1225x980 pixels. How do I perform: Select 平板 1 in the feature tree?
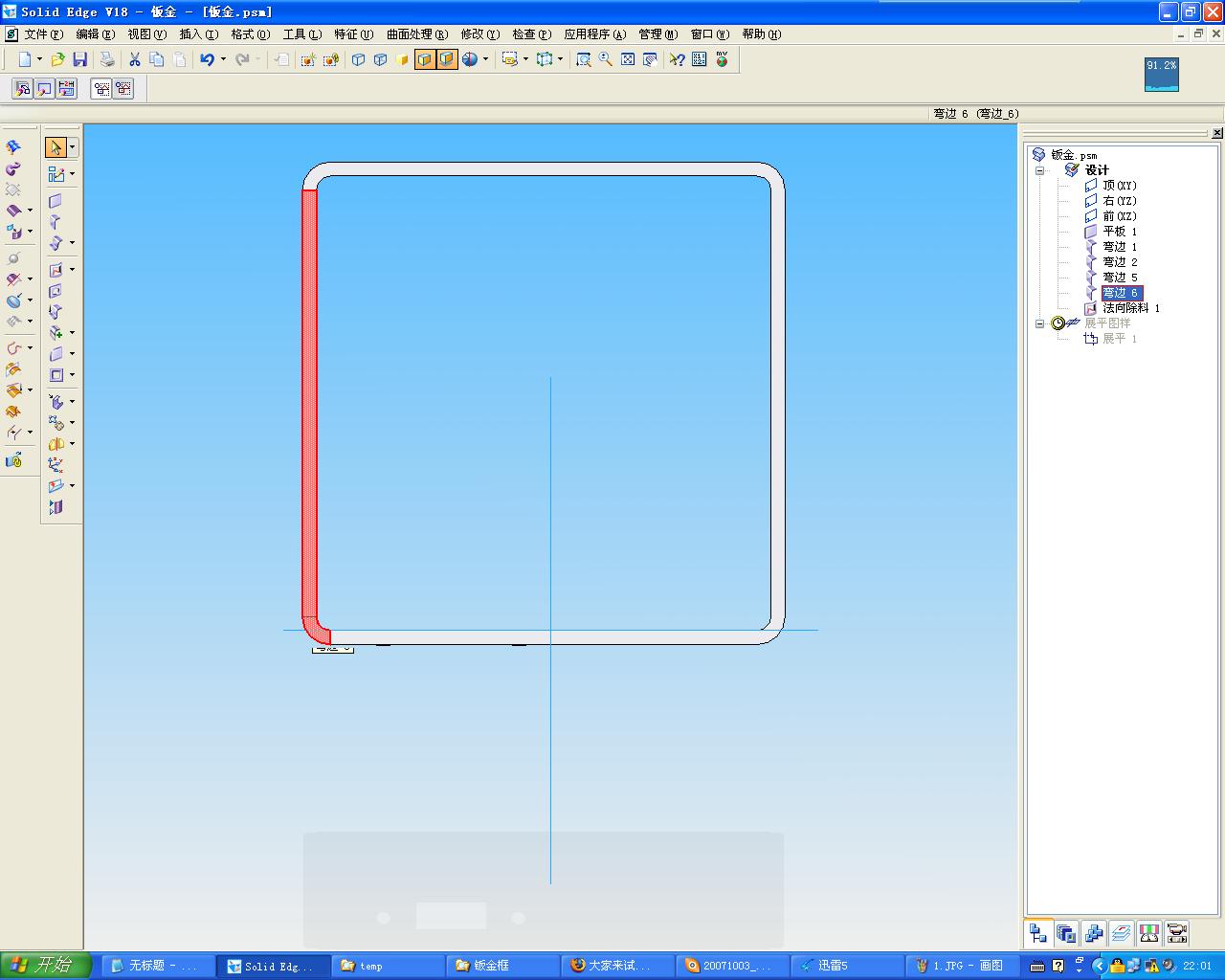pyautogui.click(x=1120, y=232)
